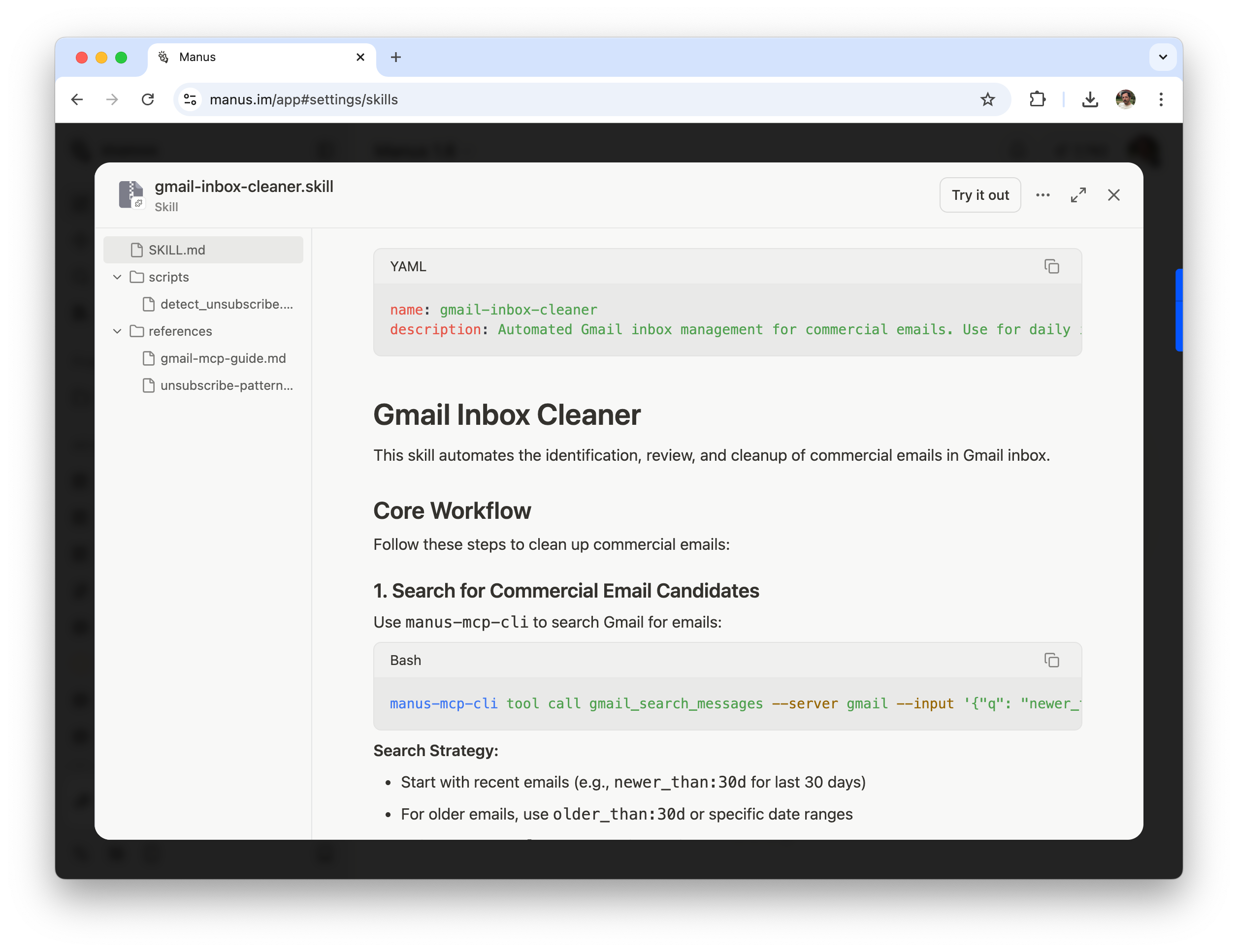Image resolution: width=1238 pixels, height=952 pixels.
Task: Expand the skill preview to fullscreen
Action: (x=1078, y=195)
